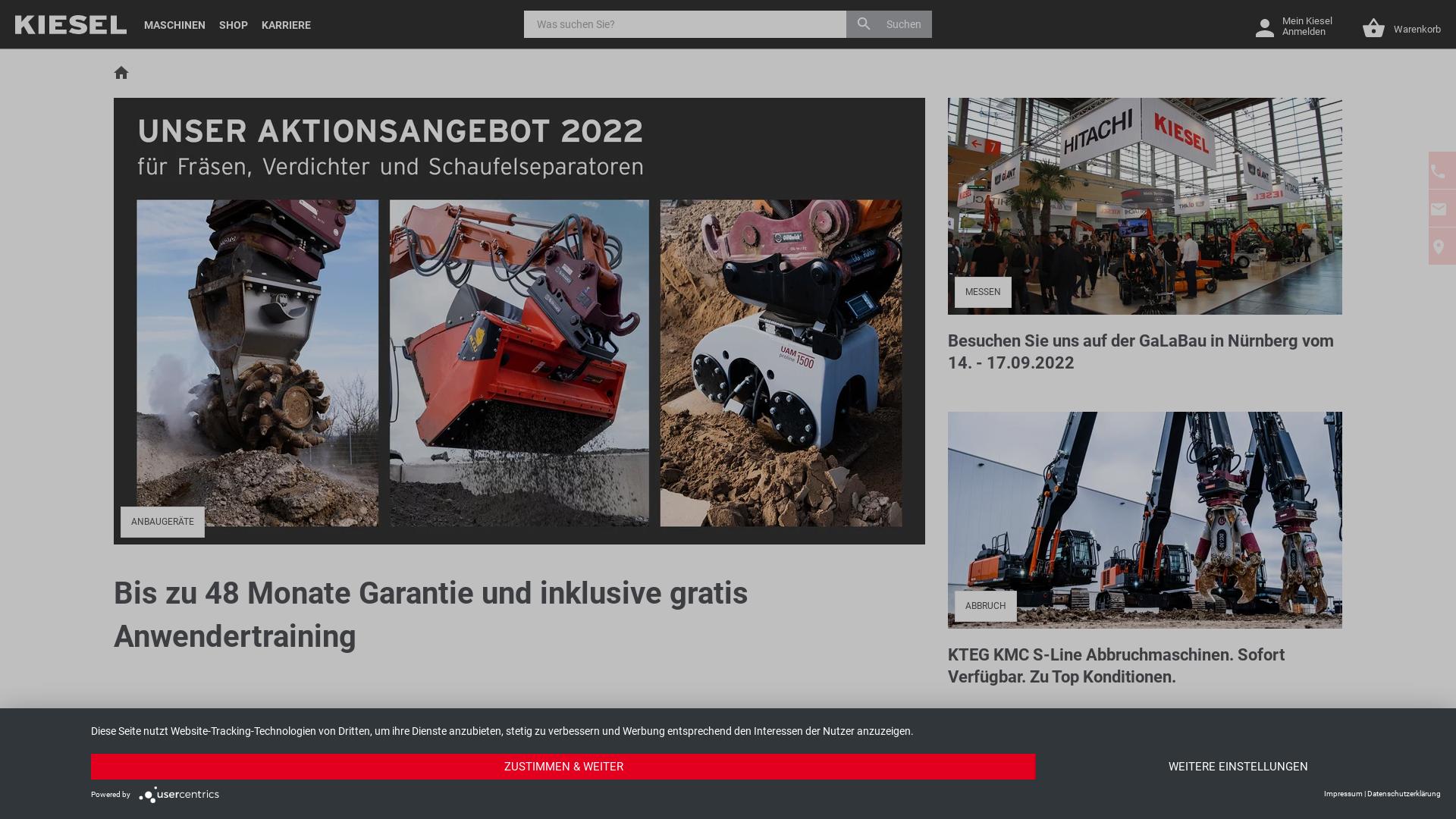Open the KARRIERE menu
Image resolution: width=1456 pixels, height=819 pixels.
(x=286, y=25)
